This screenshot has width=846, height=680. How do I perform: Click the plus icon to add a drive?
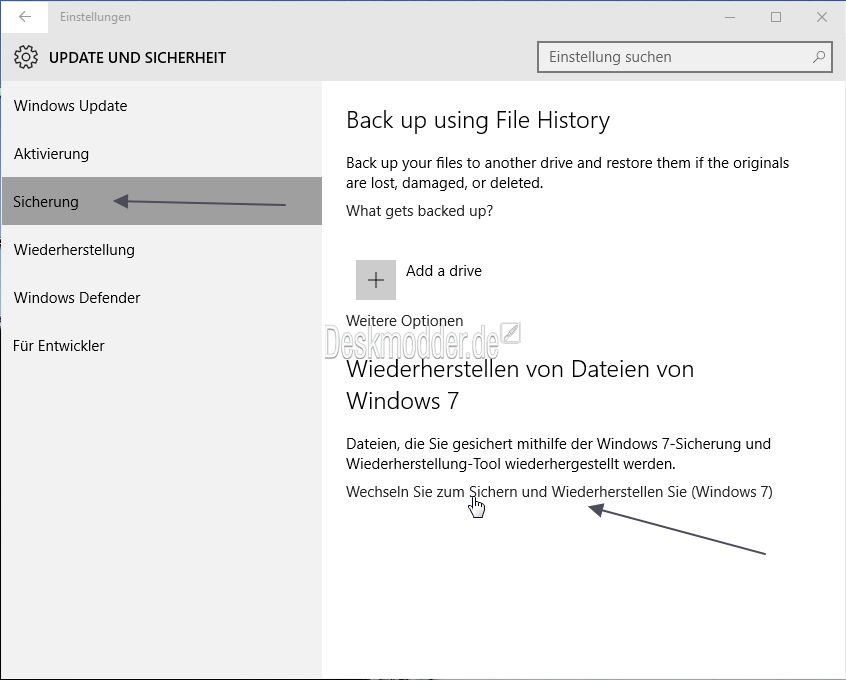pyautogui.click(x=376, y=280)
